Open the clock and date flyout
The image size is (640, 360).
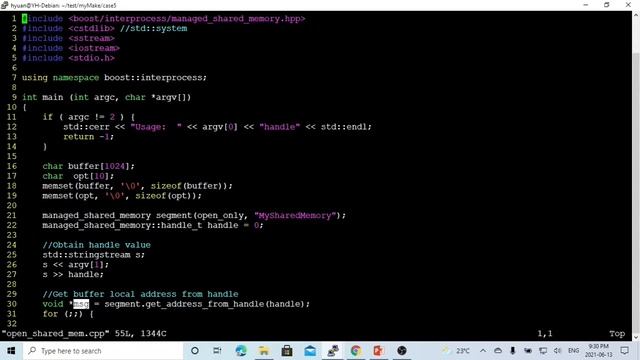tap(599, 351)
